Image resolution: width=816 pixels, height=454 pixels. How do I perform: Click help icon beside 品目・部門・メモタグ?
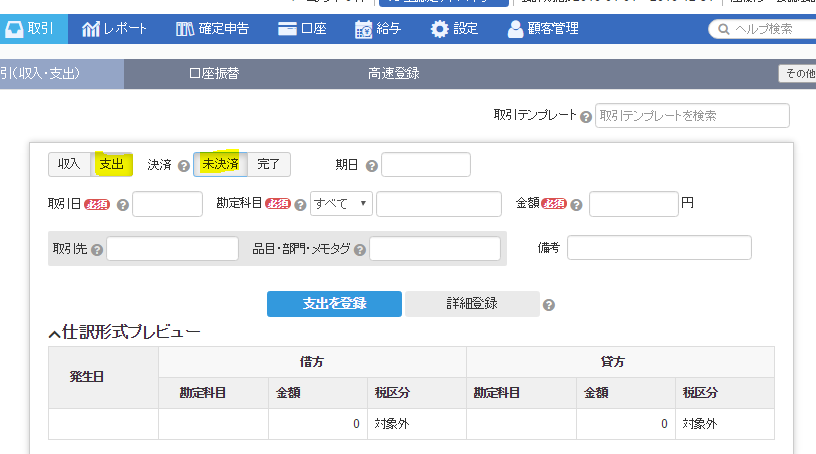360,249
